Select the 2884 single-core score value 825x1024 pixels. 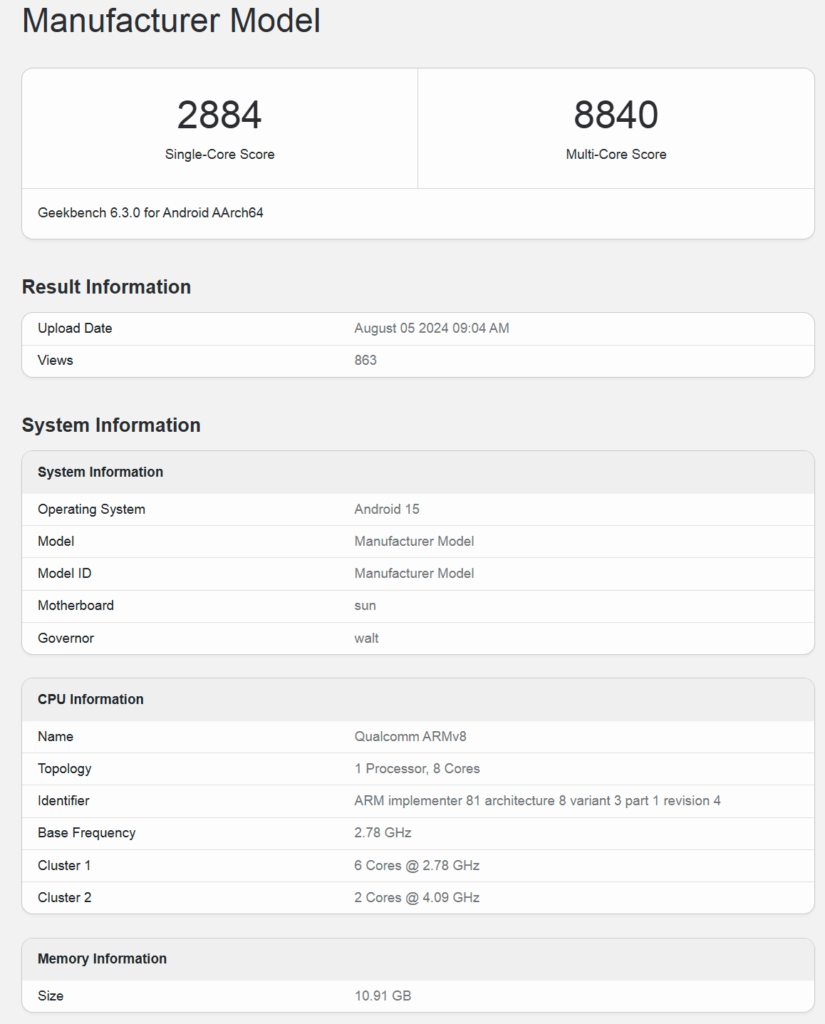pyautogui.click(x=219, y=115)
